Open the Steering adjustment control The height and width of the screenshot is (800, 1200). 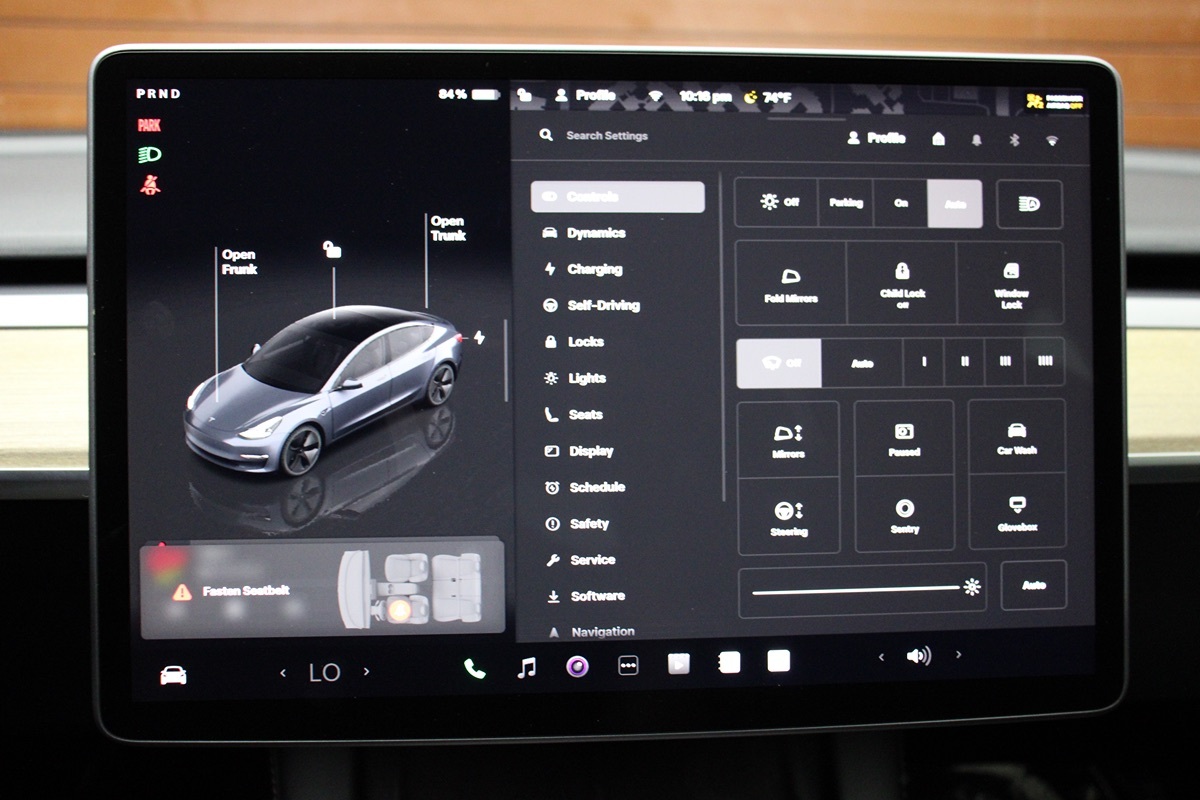coord(789,516)
